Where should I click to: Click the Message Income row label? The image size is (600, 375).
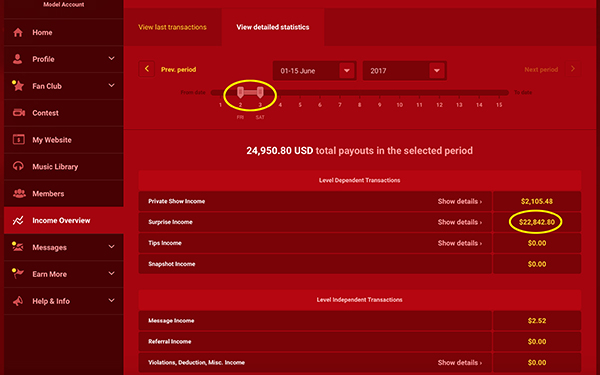pyautogui.click(x=171, y=321)
